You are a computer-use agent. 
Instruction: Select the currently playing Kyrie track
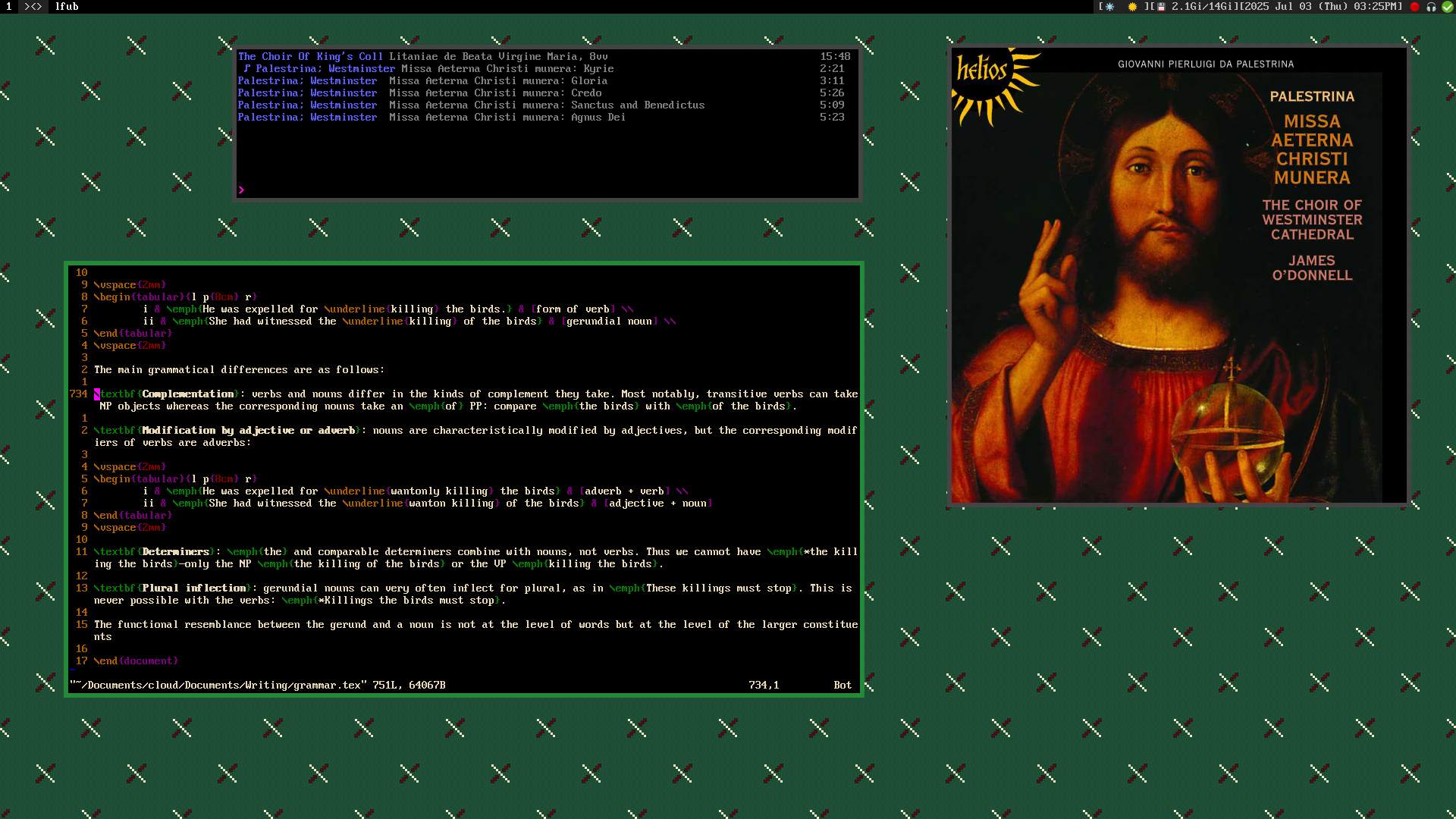coord(544,68)
